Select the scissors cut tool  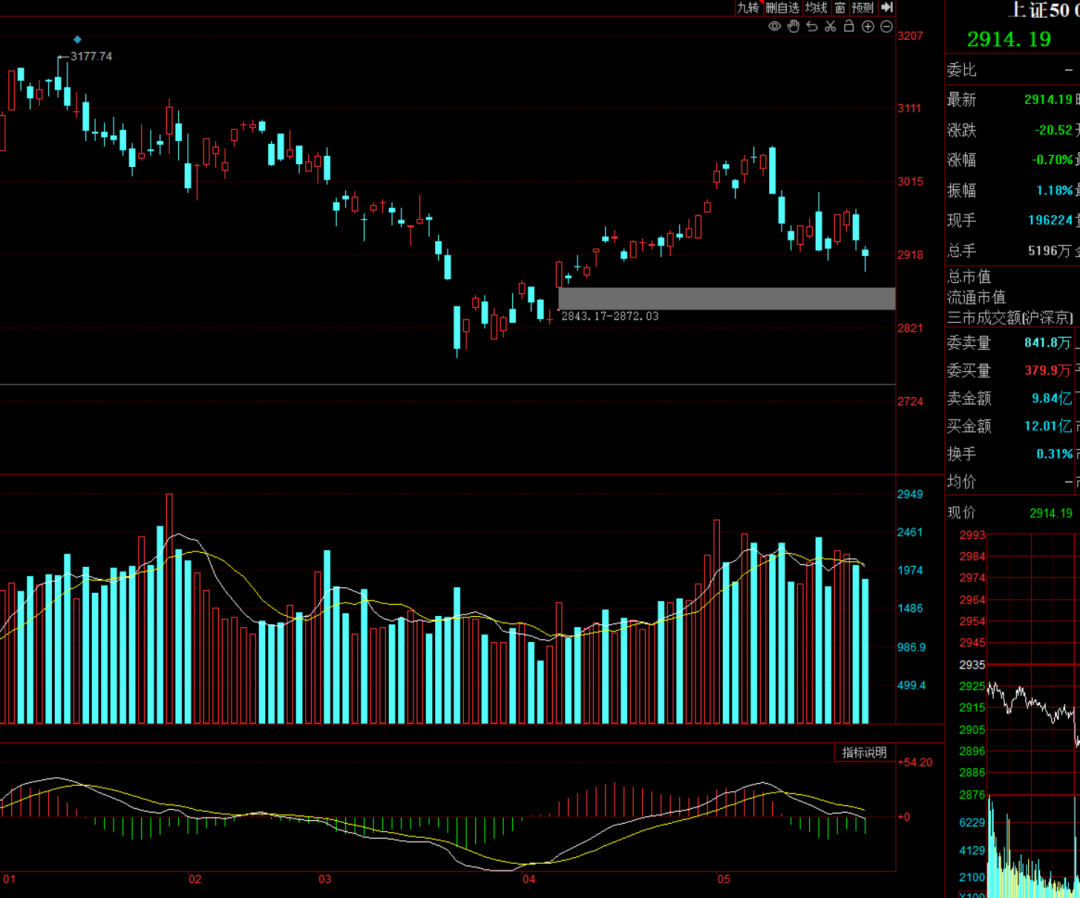pyautogui.click(x=831, y=26)
